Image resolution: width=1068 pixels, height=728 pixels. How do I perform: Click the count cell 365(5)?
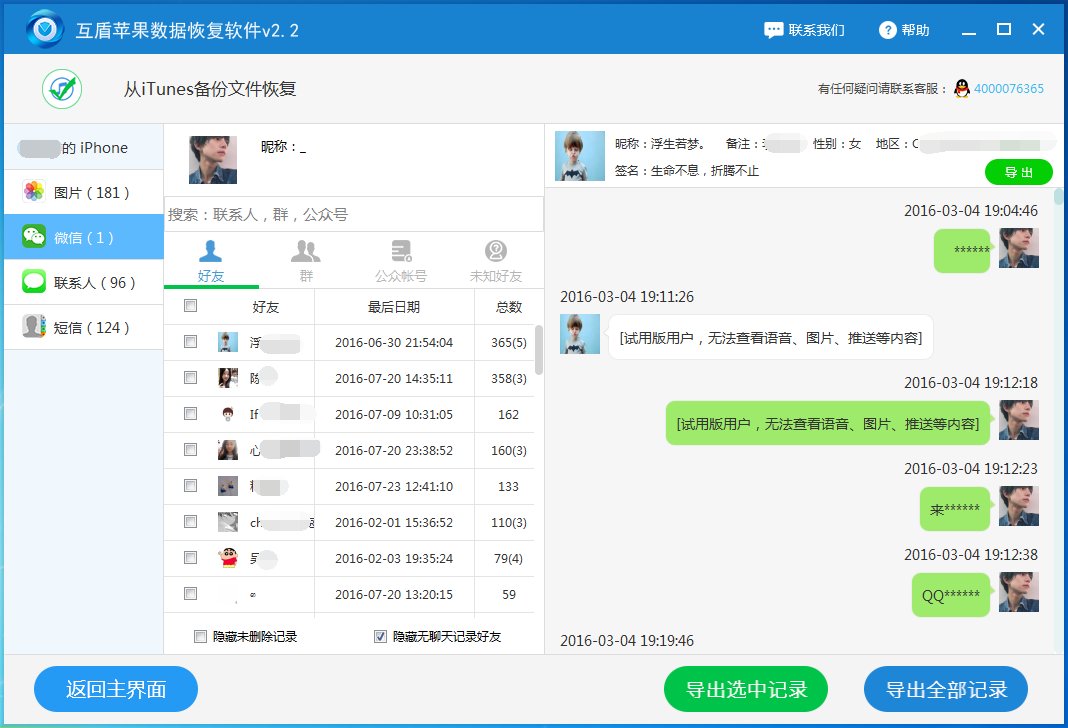pos(508,343)
